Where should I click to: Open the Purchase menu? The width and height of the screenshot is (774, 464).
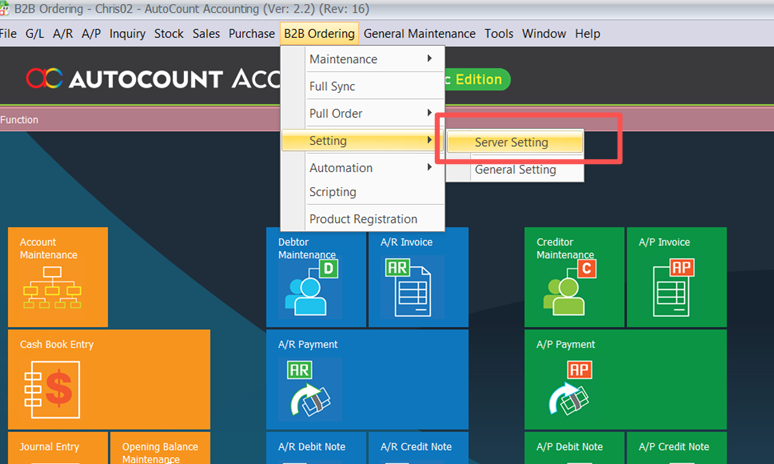click(x=252, y=34)
